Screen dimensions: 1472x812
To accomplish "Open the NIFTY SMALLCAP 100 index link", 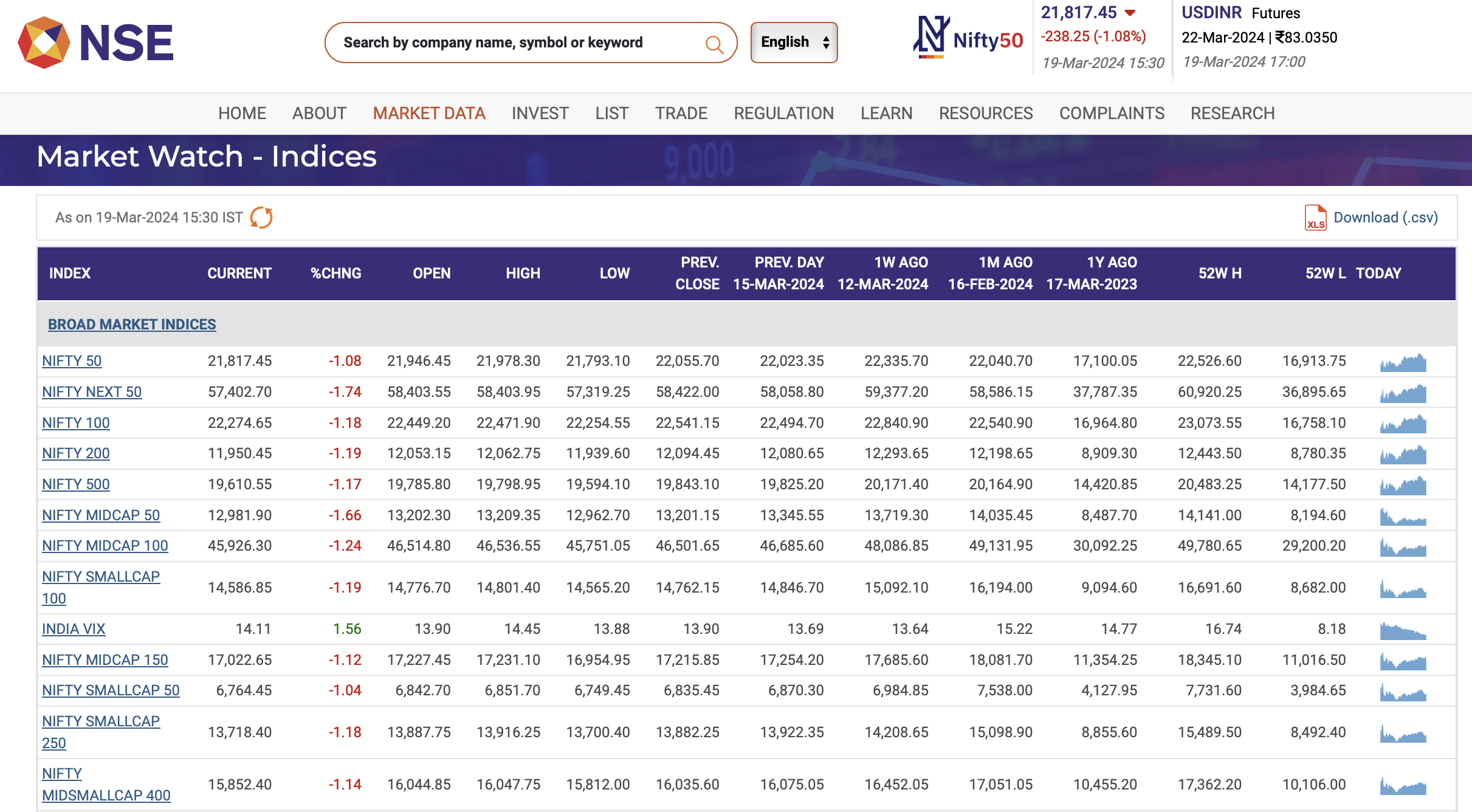I will (x=101, y=588).
